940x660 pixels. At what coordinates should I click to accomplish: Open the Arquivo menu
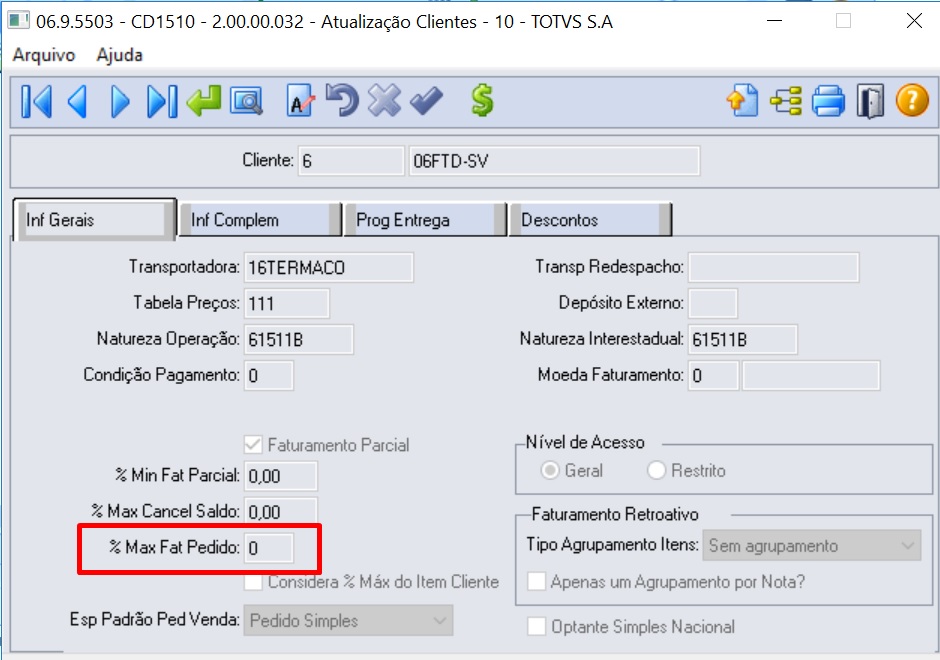click(44, 55)
